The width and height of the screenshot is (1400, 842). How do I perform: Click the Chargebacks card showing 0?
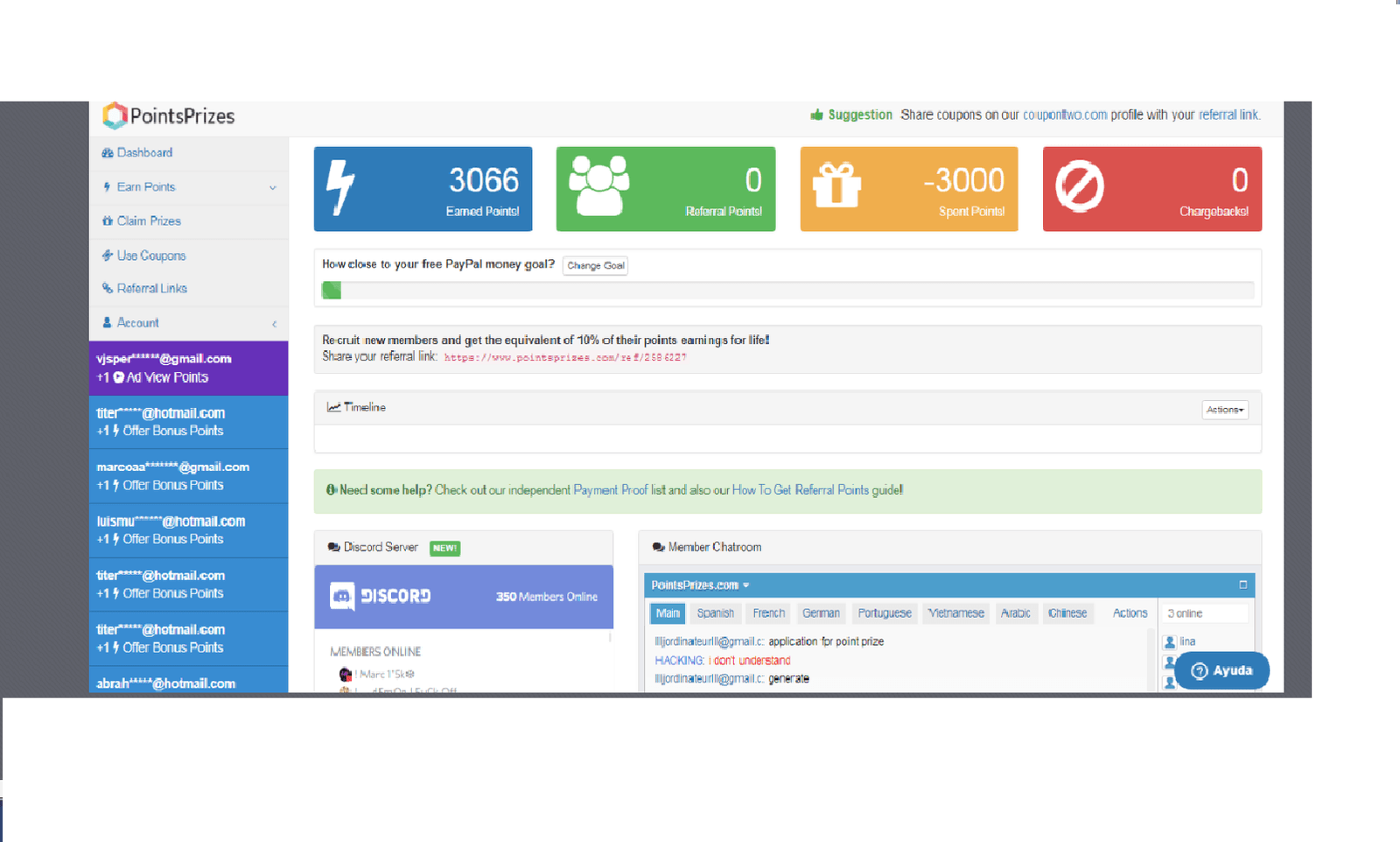click(1152, 189)
